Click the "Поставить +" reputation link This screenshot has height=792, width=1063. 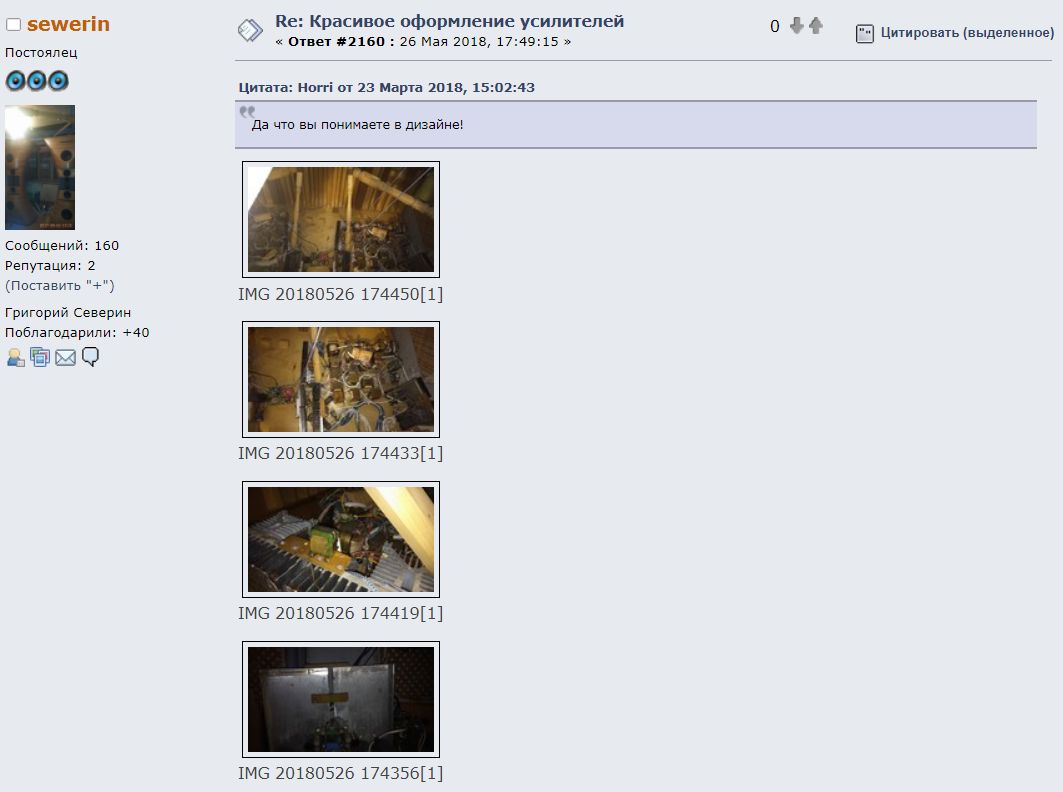point(60,285)
